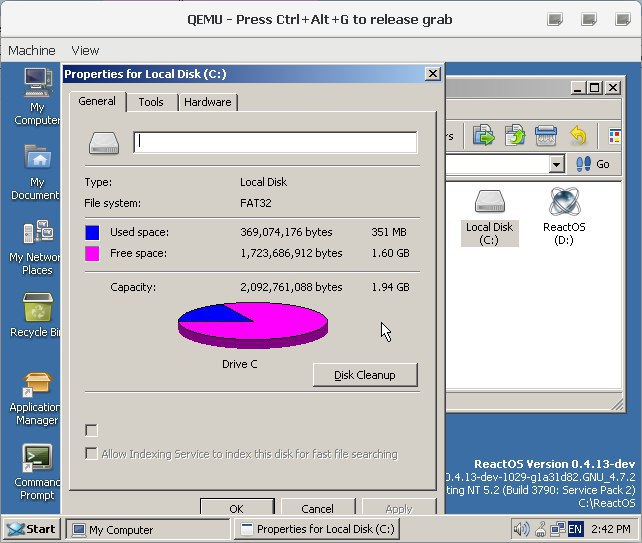Click the 1.94 GB capacity text
The image size is (642, 543).
point(390,287)
